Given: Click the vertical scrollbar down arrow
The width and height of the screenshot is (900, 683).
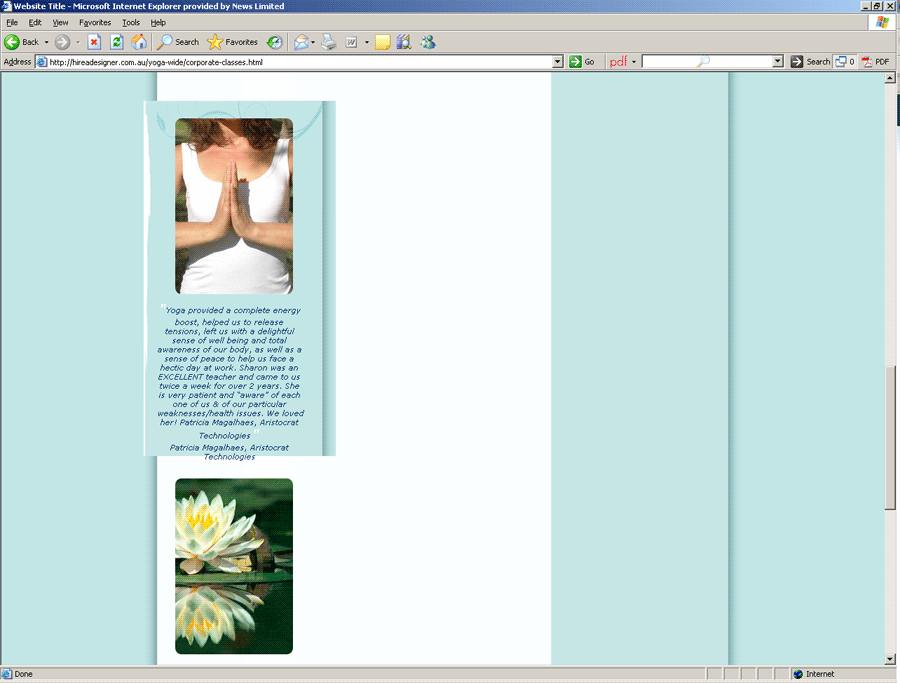Looking at the screenshot, I should click(x=890, y=659).
